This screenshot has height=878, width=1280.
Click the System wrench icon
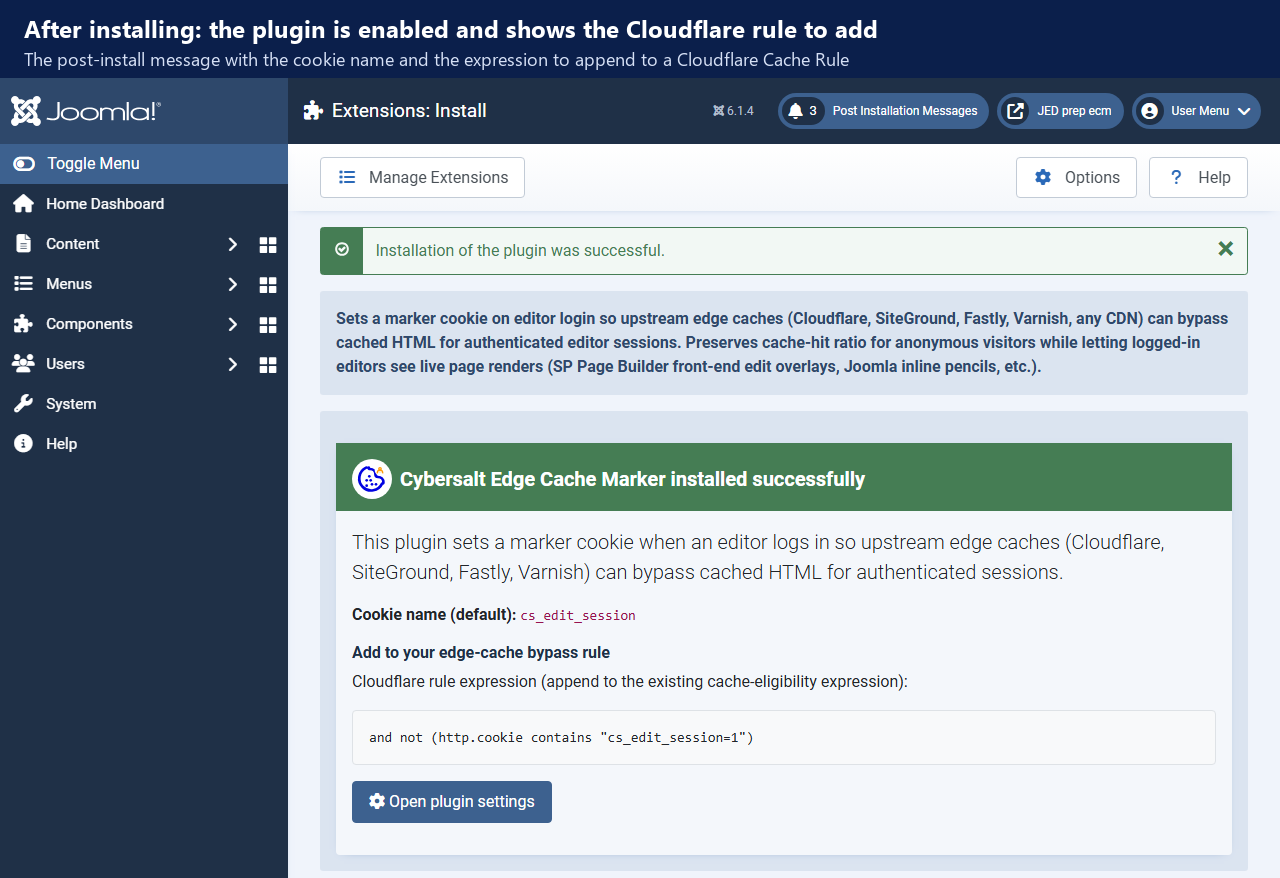tap(23, 404)
